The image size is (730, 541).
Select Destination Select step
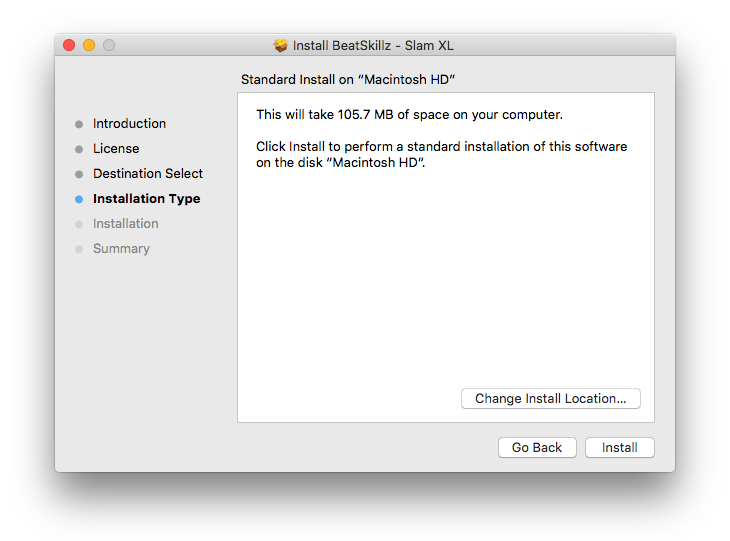pyautogui.click(x=148, y=174)
